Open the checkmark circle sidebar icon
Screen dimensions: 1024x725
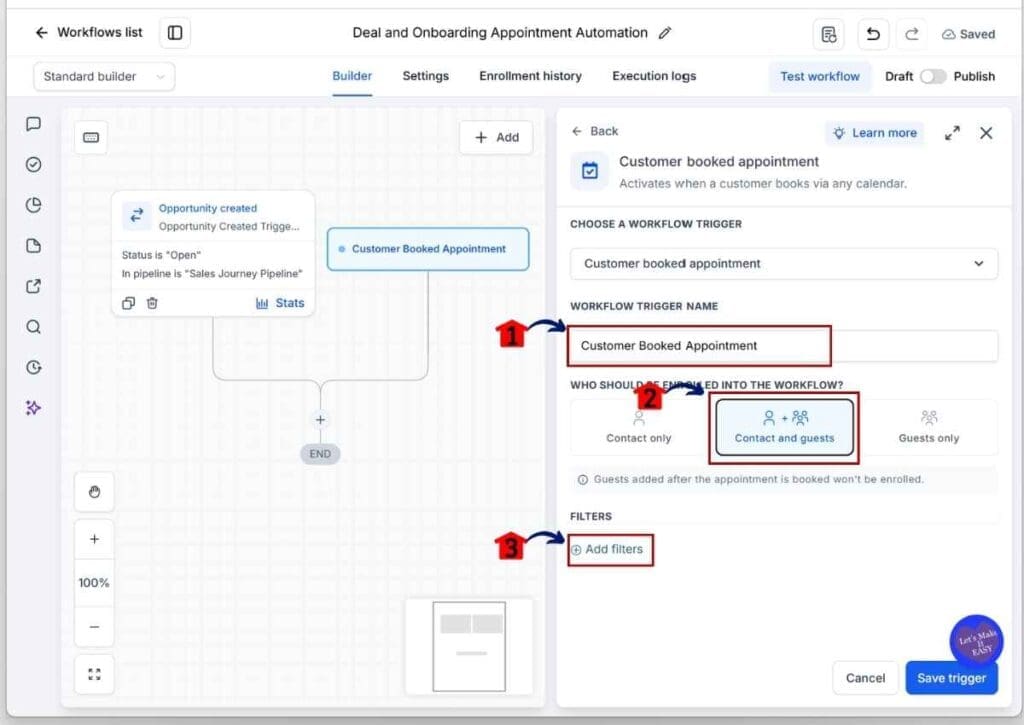point(33,165)
